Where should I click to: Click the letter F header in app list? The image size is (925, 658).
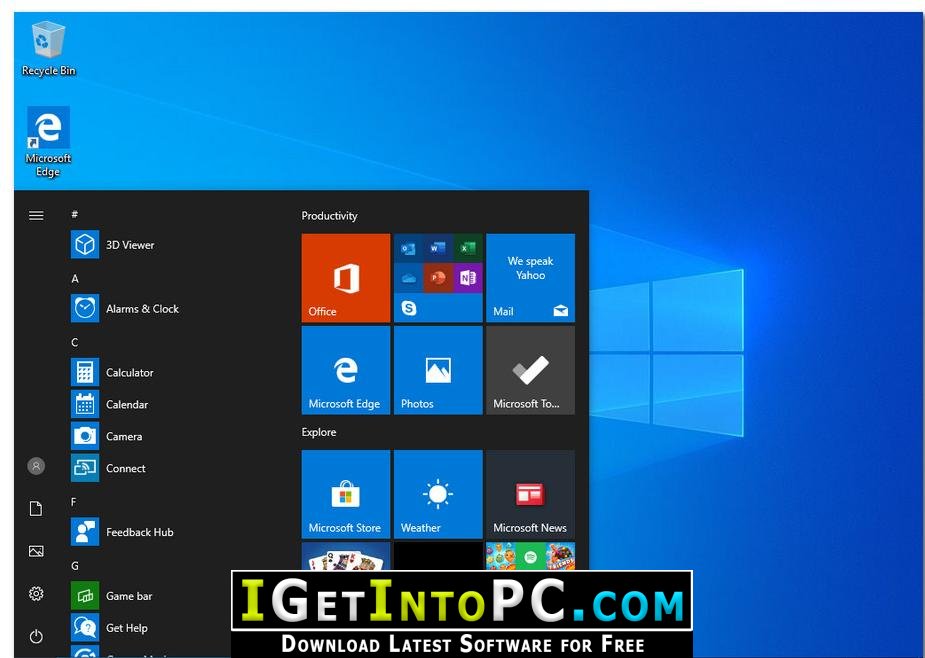point(74,502)
